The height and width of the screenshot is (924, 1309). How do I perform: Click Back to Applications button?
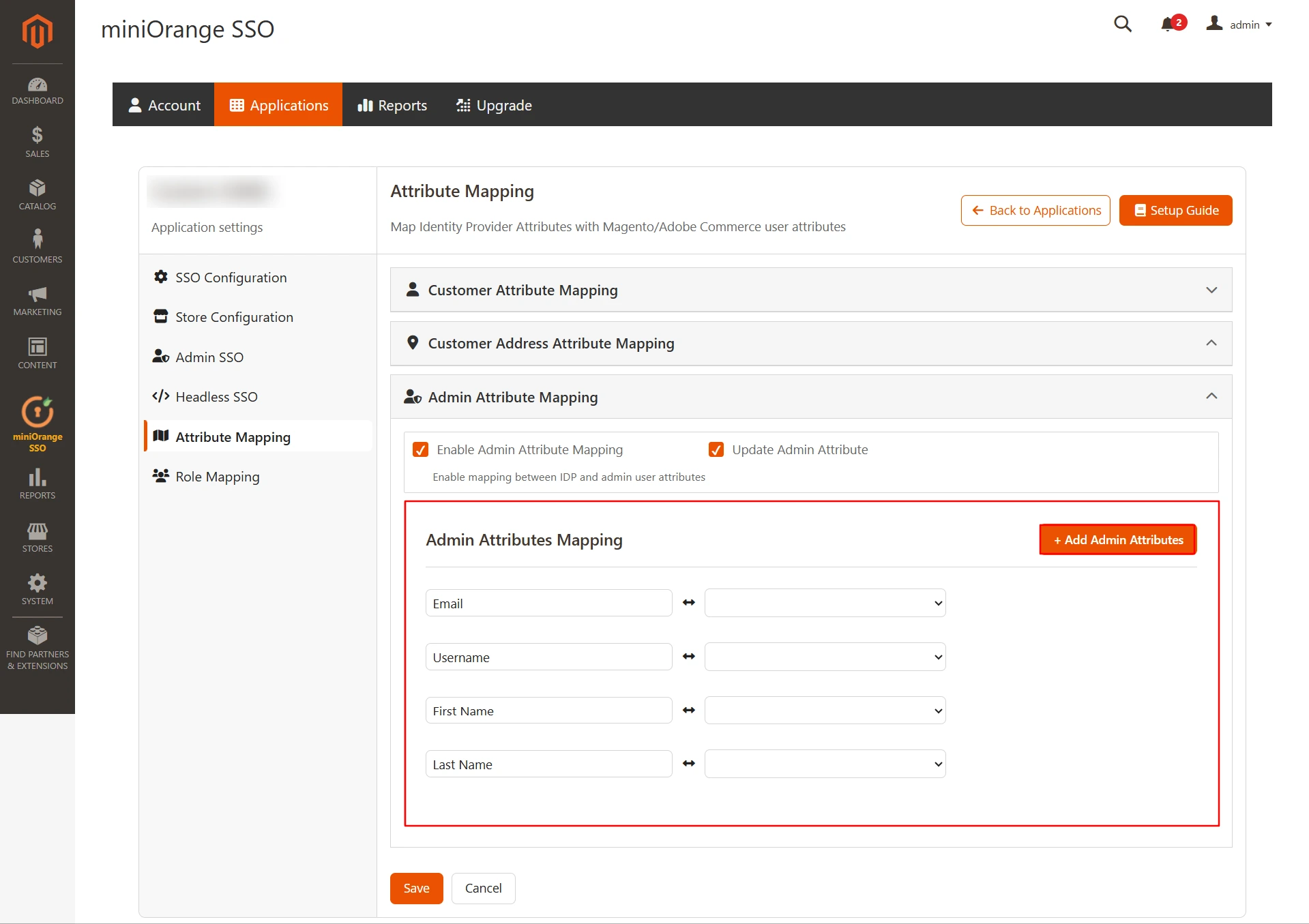point(1035,210)
